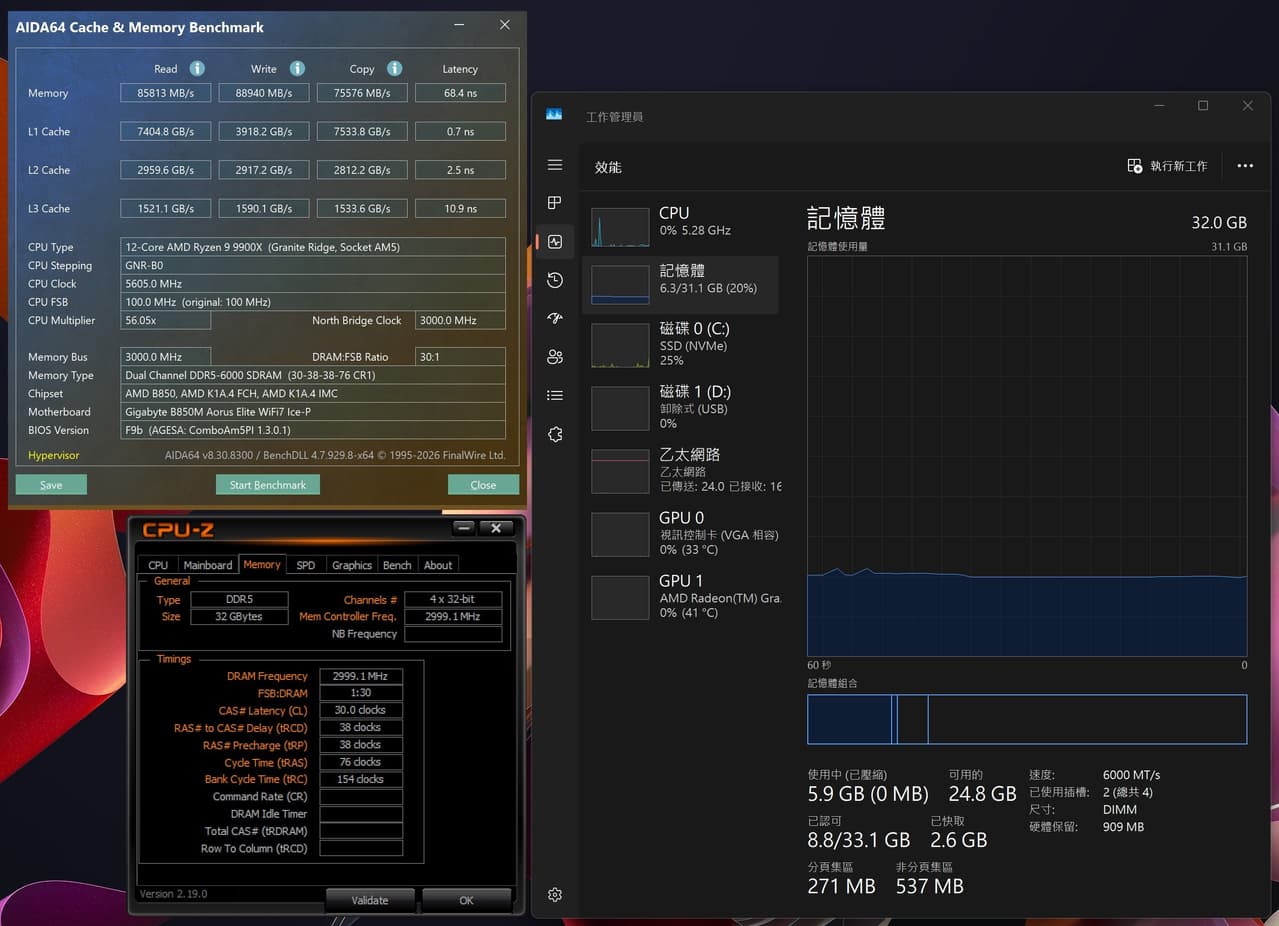Open Task Manager settings gear icon
Image resolution: width=1279 pixels, height=926 pixels.
click(x=555, y=895)
